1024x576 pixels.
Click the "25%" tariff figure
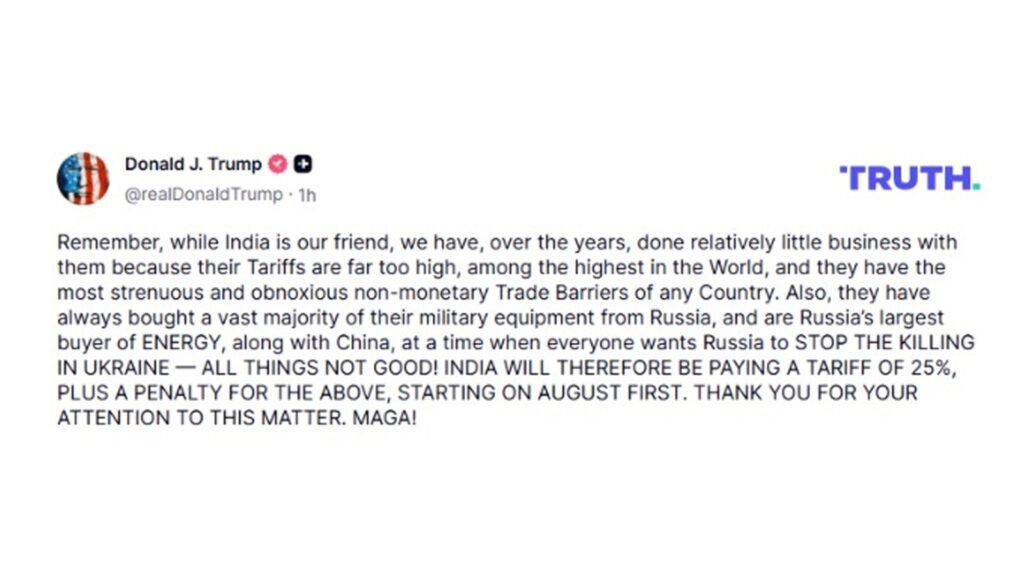[x=933, y=368]
